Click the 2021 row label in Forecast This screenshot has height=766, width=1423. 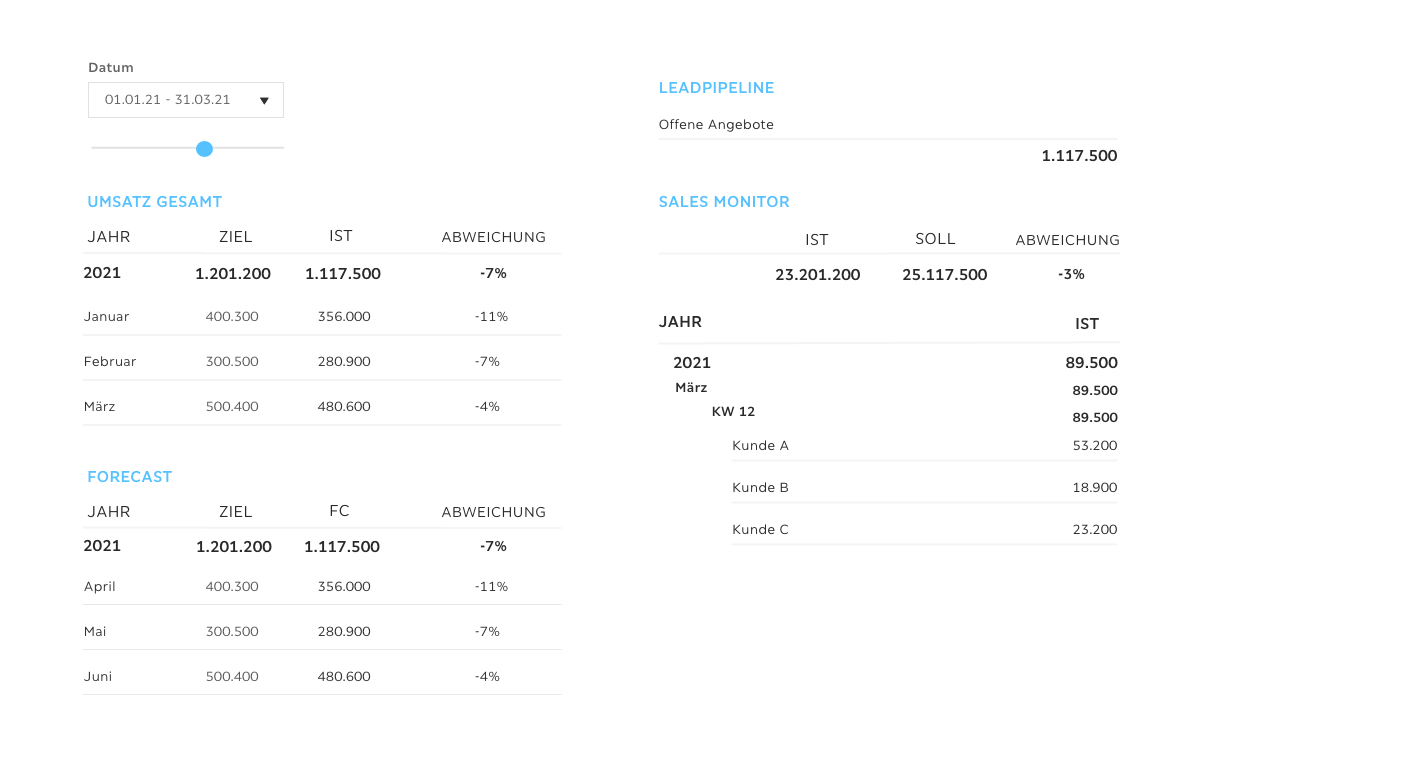[x=102, y=546]
